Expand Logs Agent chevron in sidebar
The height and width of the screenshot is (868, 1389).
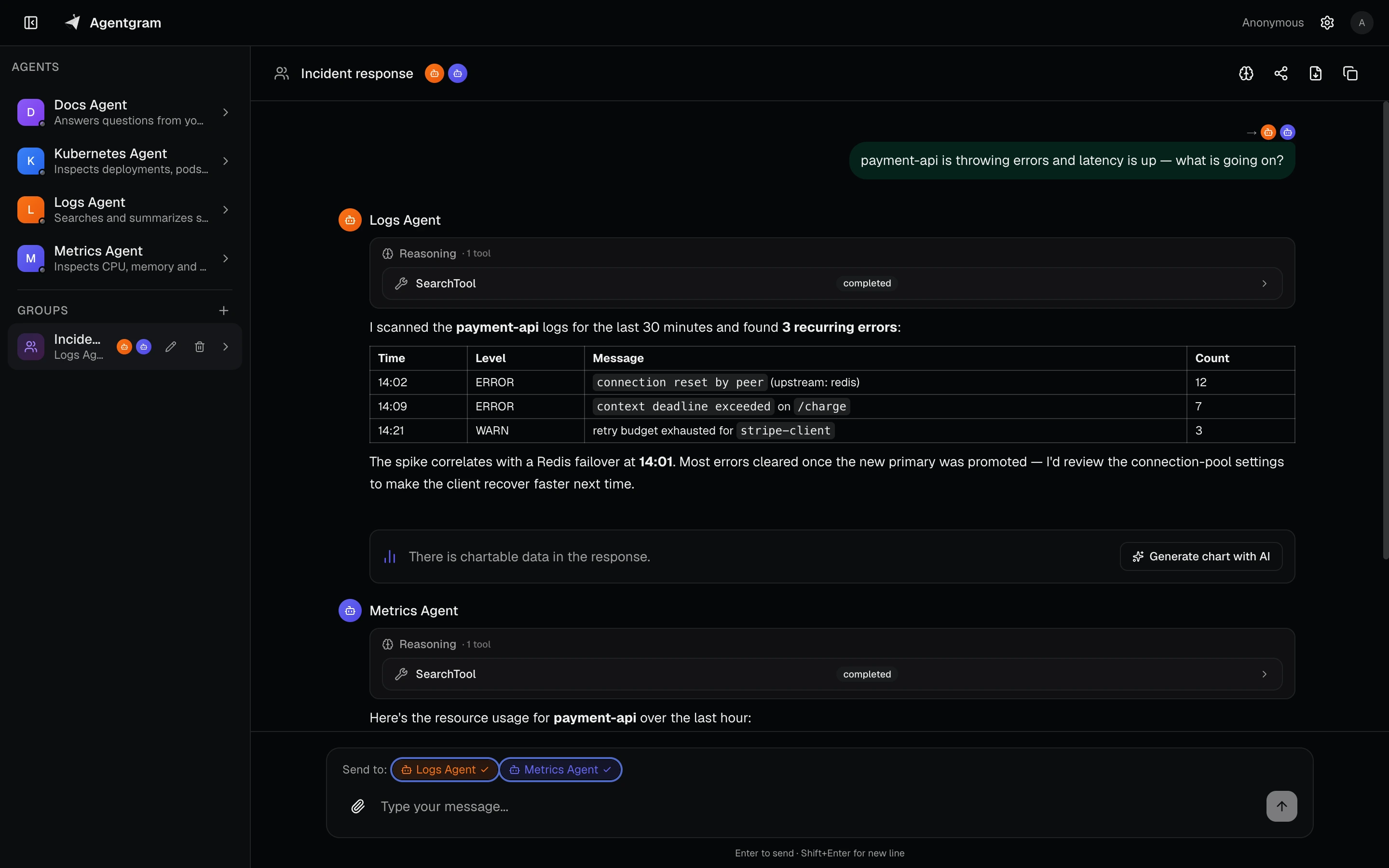(226, 210)
